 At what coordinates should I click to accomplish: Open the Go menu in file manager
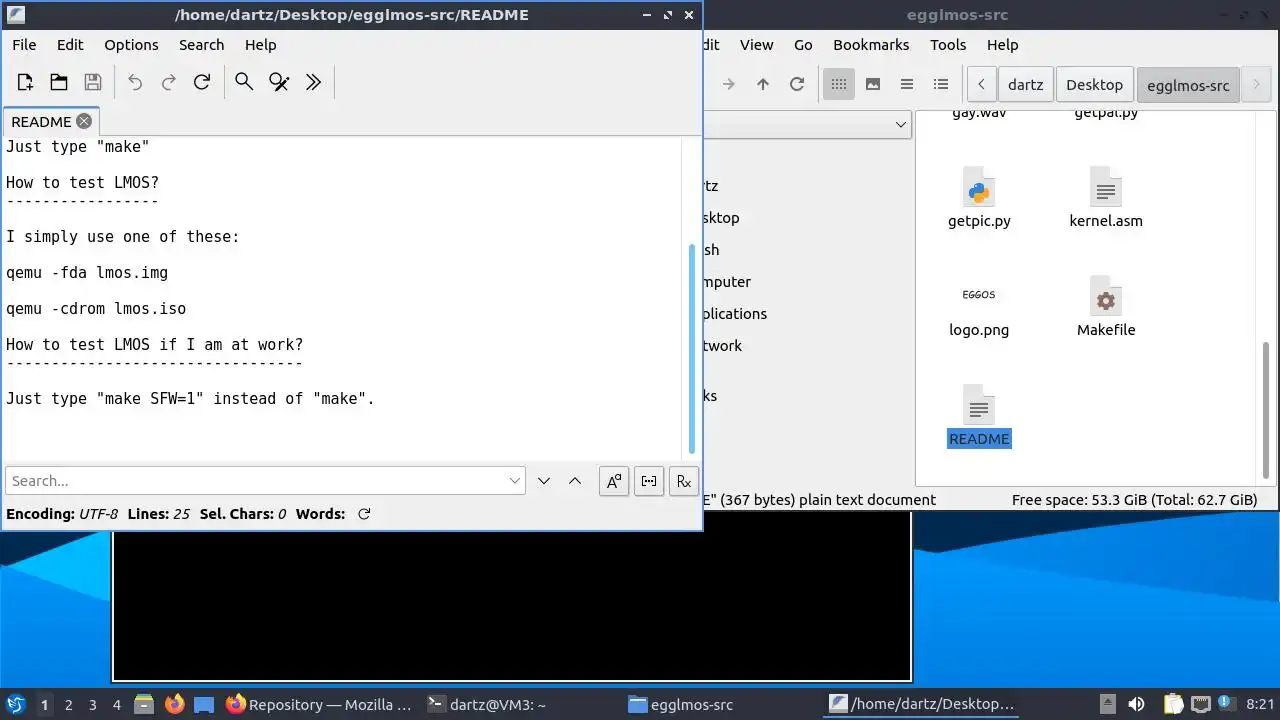pyautogui.click(x=803, y=45)
